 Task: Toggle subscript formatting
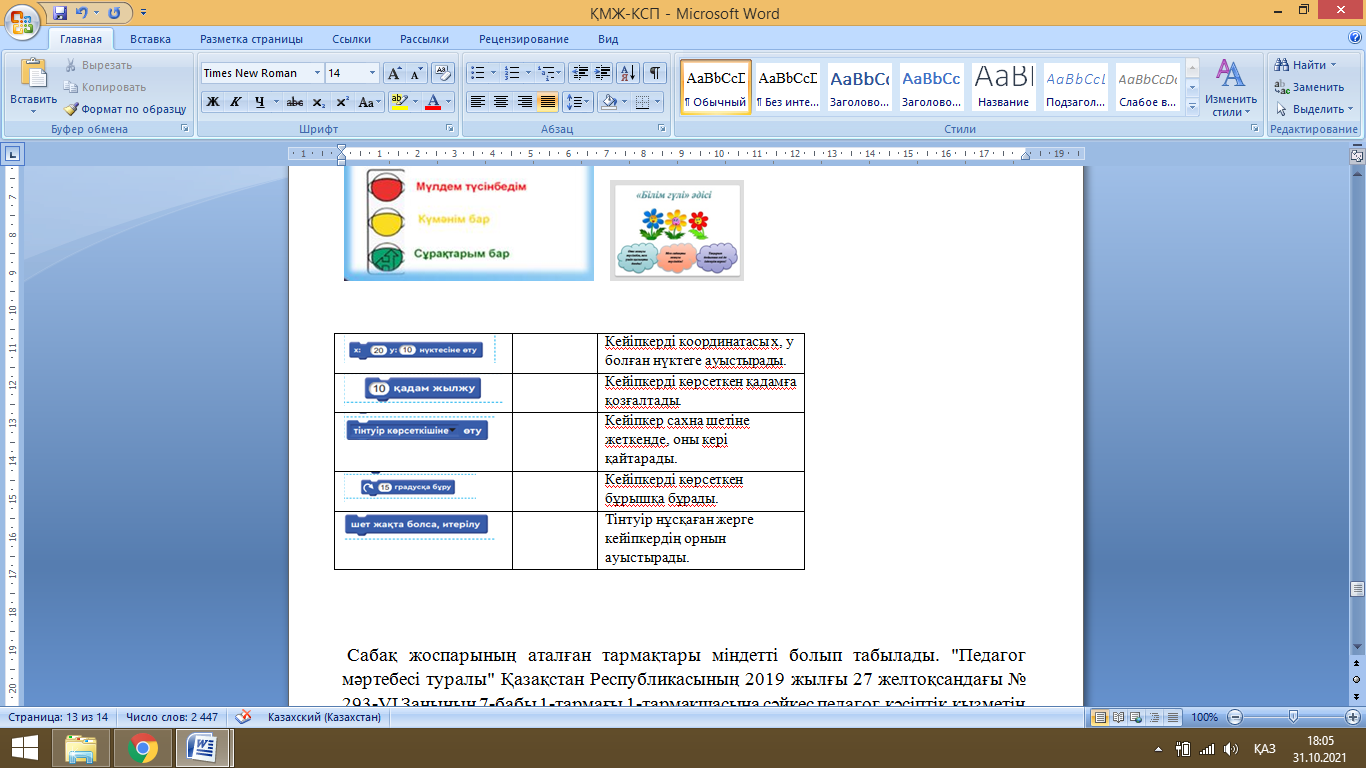click(319, 102)
